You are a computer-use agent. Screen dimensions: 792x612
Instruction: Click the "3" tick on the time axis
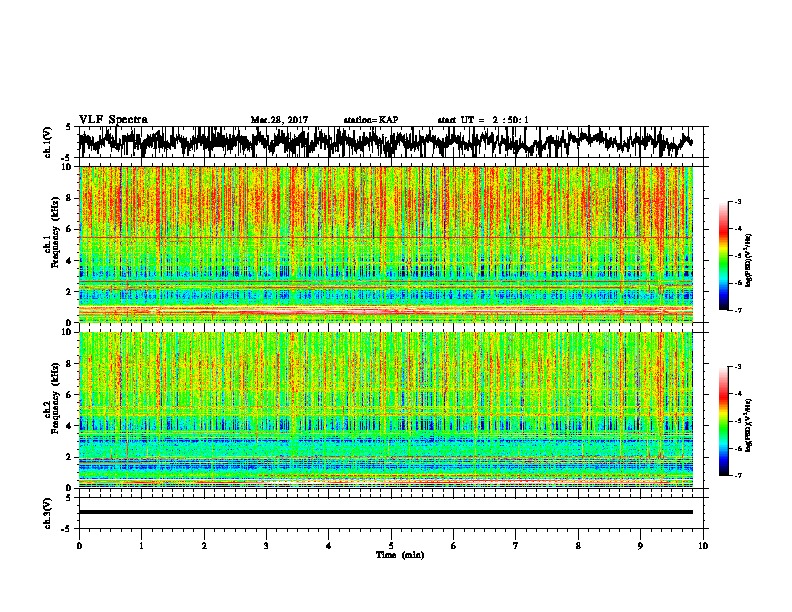[266, 545]
